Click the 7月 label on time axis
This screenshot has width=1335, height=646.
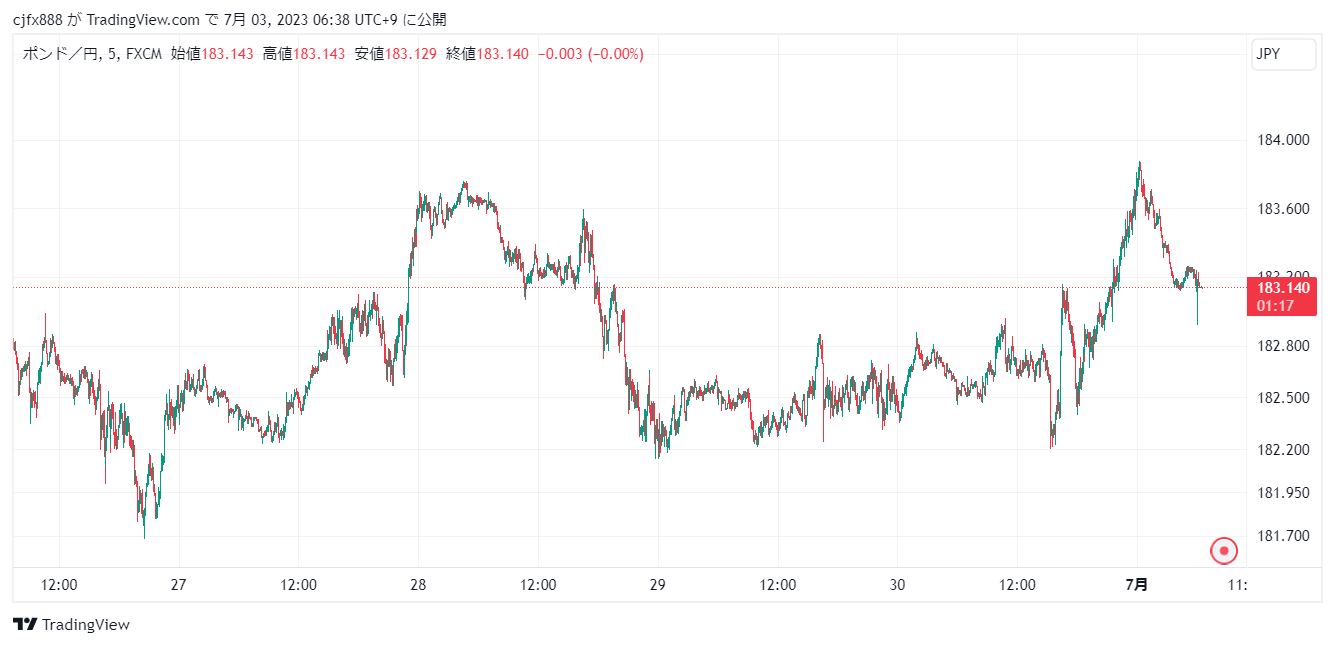pos(1137,585)
